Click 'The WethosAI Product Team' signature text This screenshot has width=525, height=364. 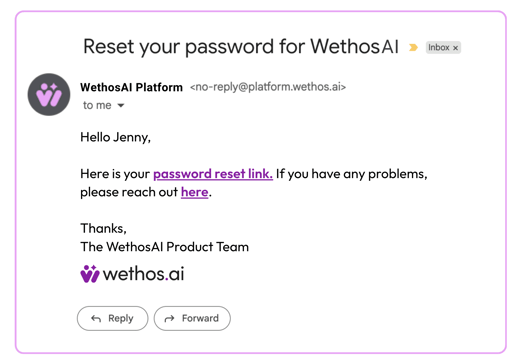[164, 247]
